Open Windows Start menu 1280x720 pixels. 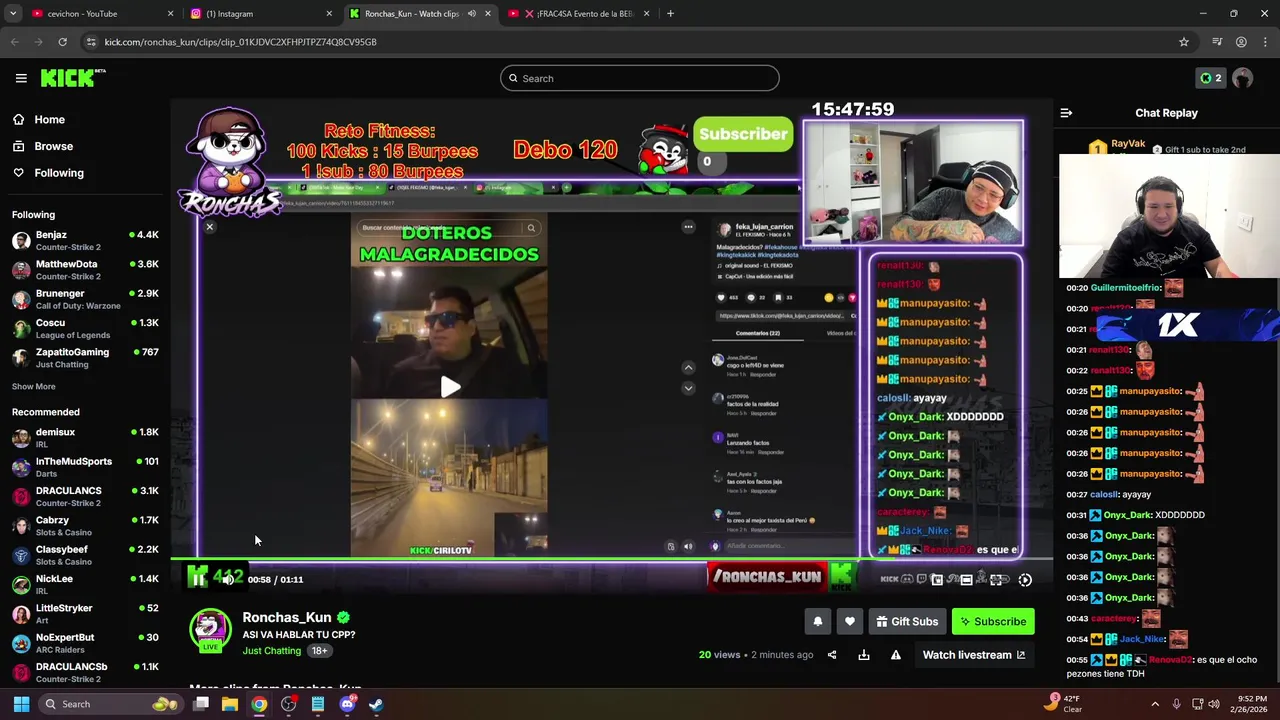coord(21,704)
